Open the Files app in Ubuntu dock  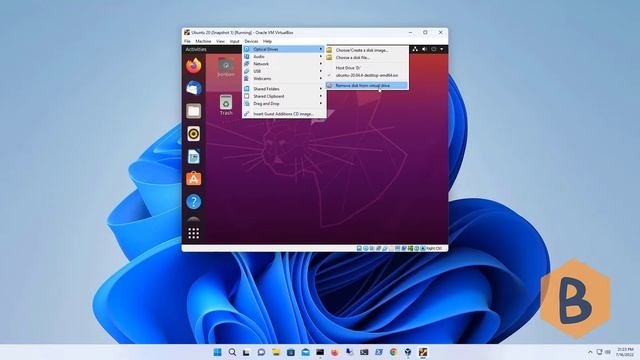point(193,111)
